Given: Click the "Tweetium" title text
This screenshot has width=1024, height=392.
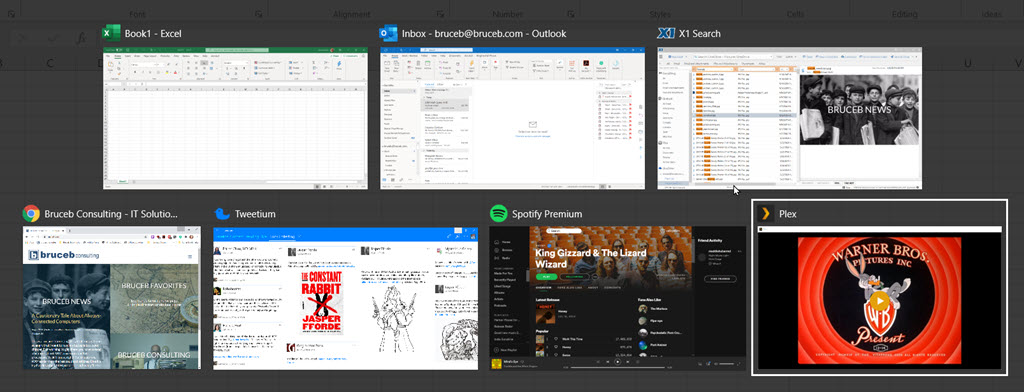Looking at the screenshot, I should tap(255, 214).
